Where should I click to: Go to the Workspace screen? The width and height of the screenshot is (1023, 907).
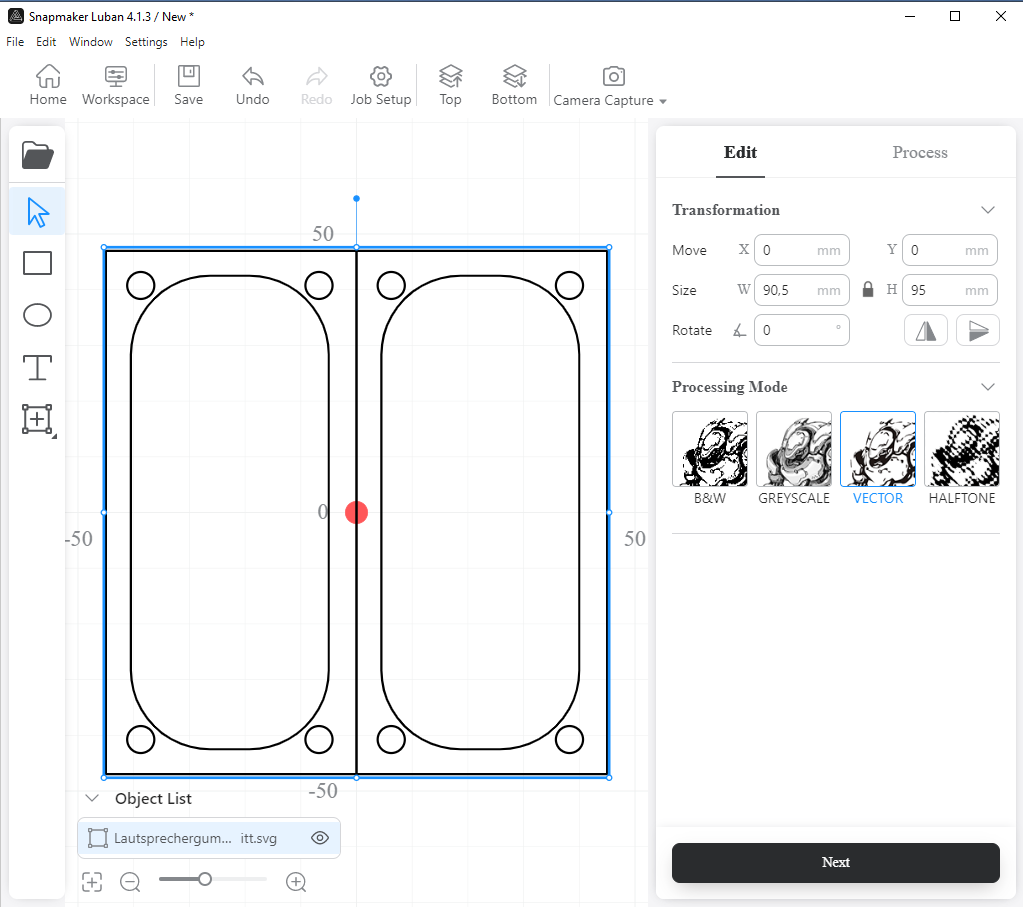pyautogui.click(x=115, y=85)
